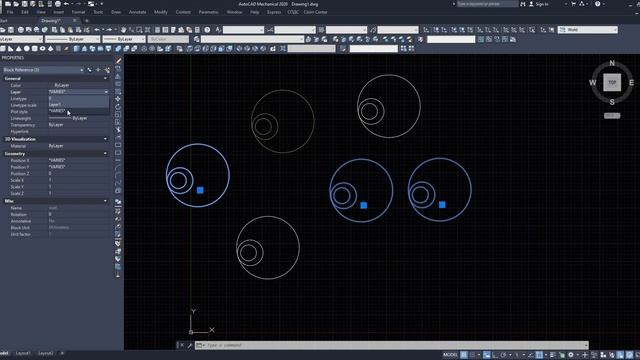Viewport: 640px width, 360px height.
Task: Open the File menu
Action: pos(10,12)
